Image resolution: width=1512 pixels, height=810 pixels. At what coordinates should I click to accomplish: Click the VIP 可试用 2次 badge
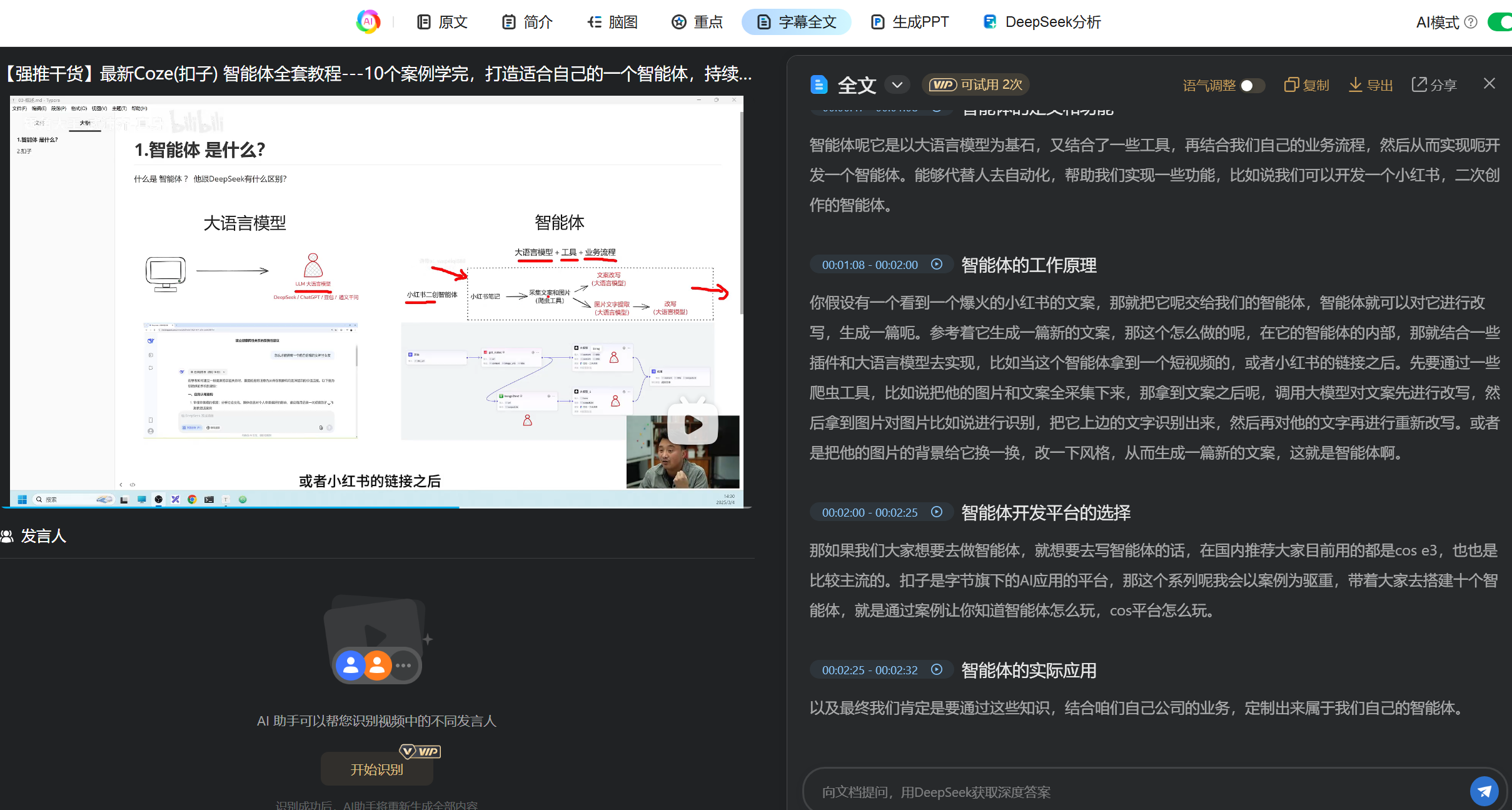click(975, 84)
